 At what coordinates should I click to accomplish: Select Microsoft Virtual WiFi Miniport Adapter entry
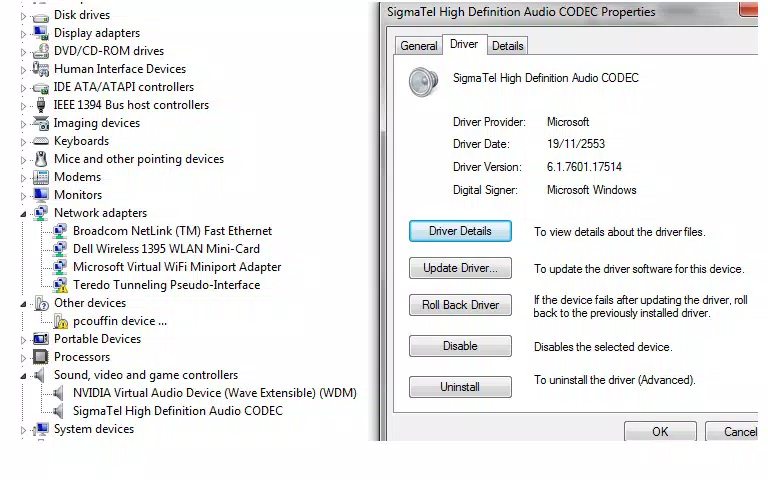coord(177,267)
